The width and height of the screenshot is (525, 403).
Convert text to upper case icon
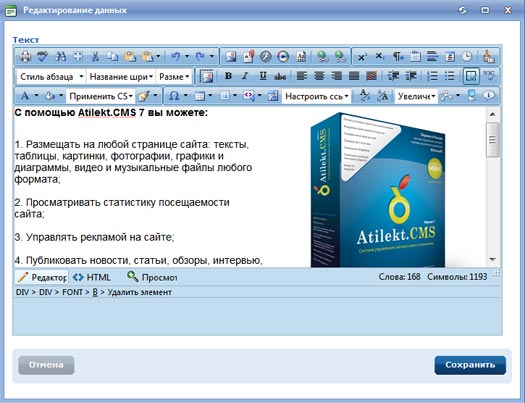coord(382,96)
